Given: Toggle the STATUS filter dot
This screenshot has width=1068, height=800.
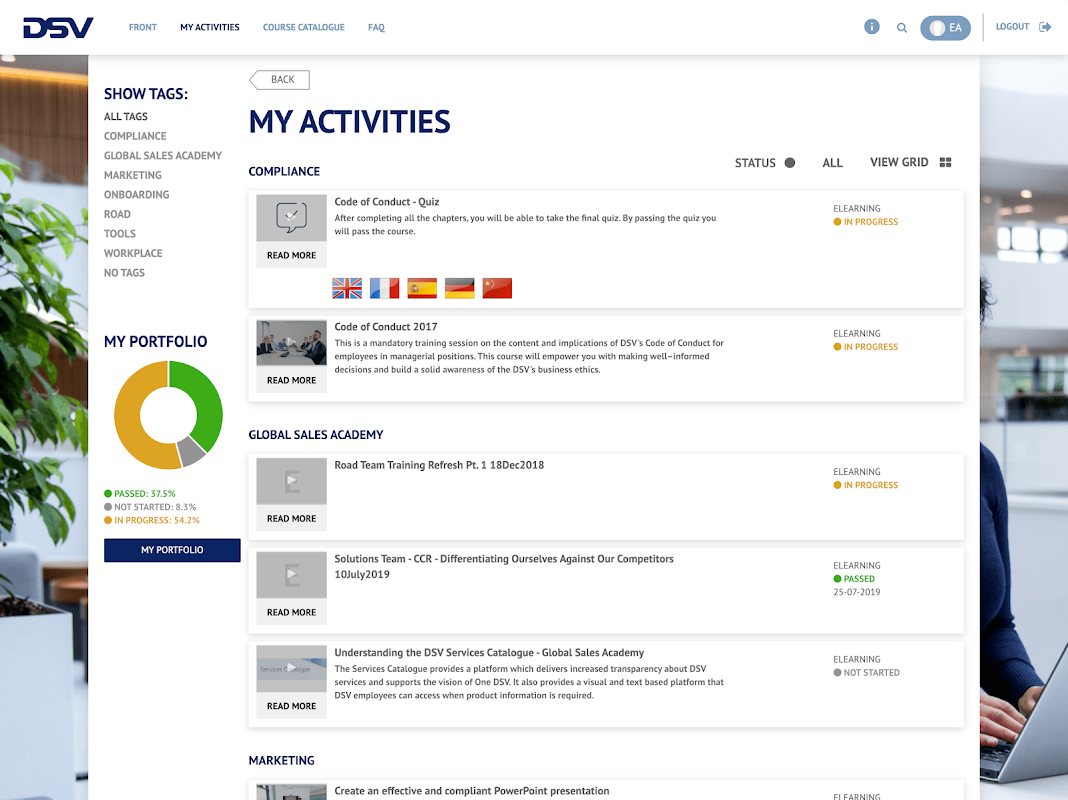Looking at the screenshot, I should (x=789, y=163).
